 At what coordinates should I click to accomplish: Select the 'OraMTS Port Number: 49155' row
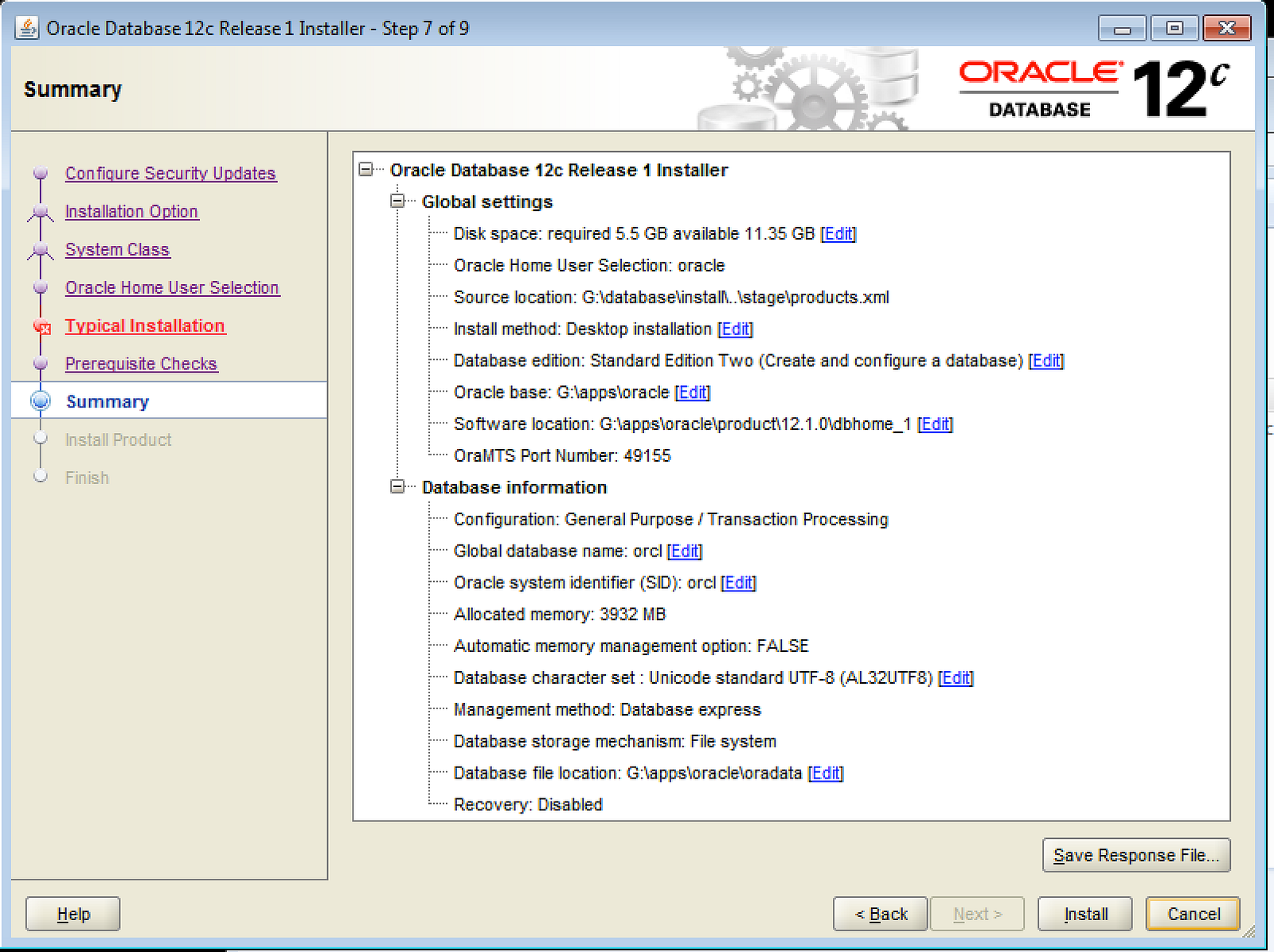pyautogui.click(x=562, y=456)
